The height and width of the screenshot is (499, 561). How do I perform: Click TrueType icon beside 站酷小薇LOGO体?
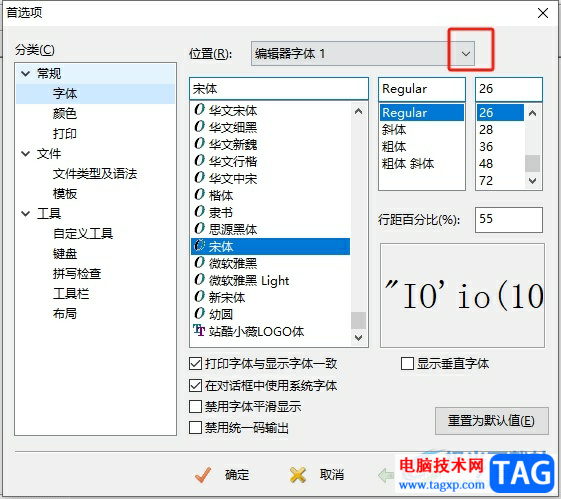(x=199, y=330)
